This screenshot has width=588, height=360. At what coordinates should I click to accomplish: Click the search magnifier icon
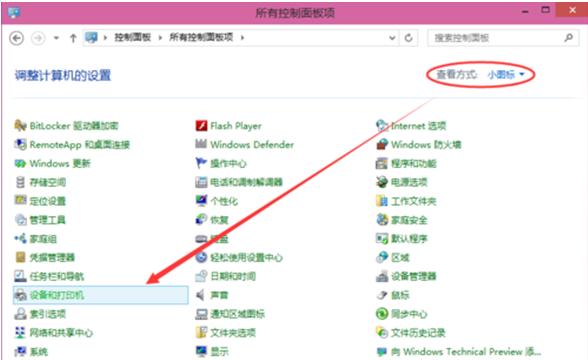tap(568, 38)
